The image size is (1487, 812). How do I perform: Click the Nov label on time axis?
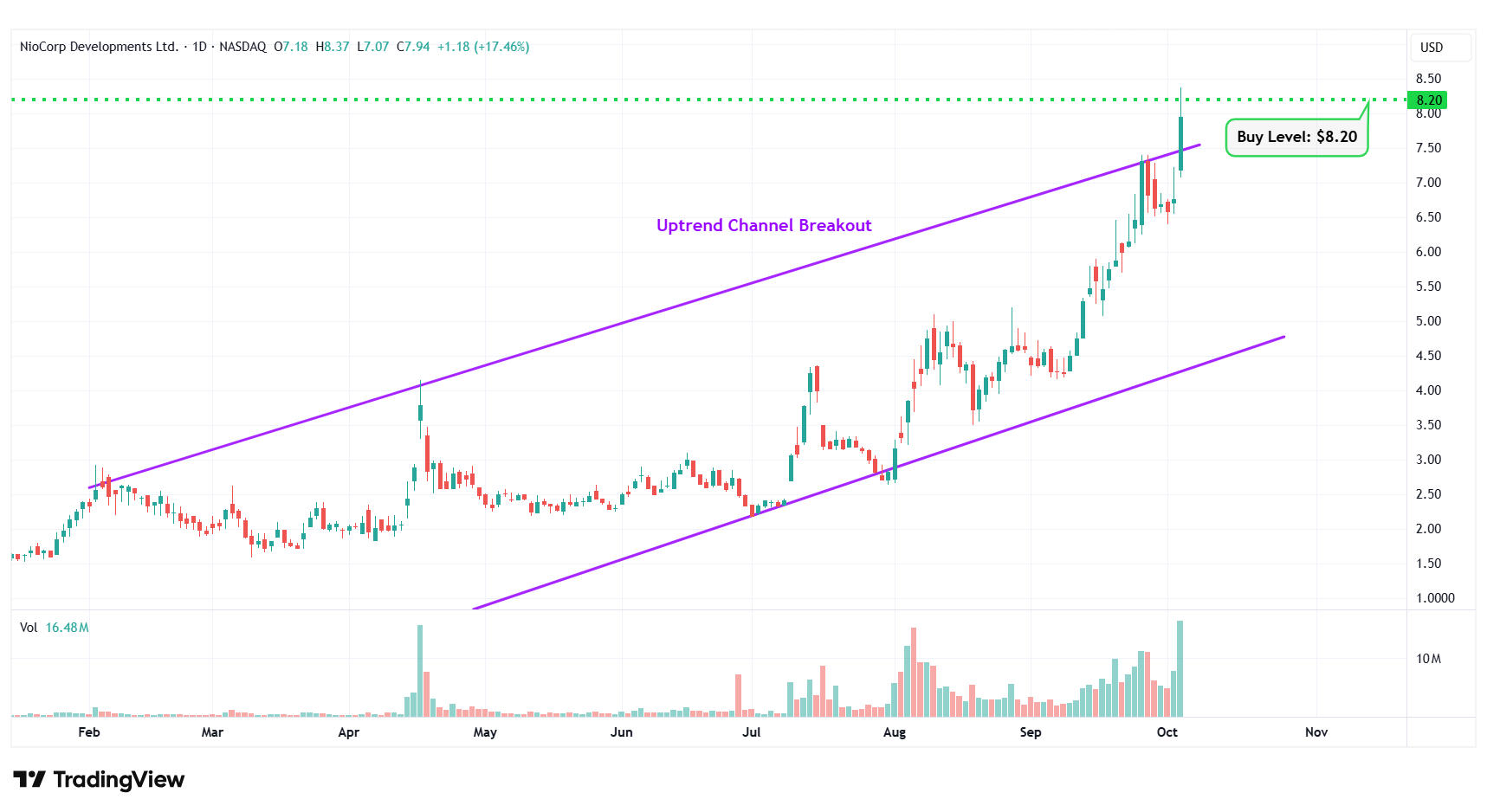pos(1316,732)
